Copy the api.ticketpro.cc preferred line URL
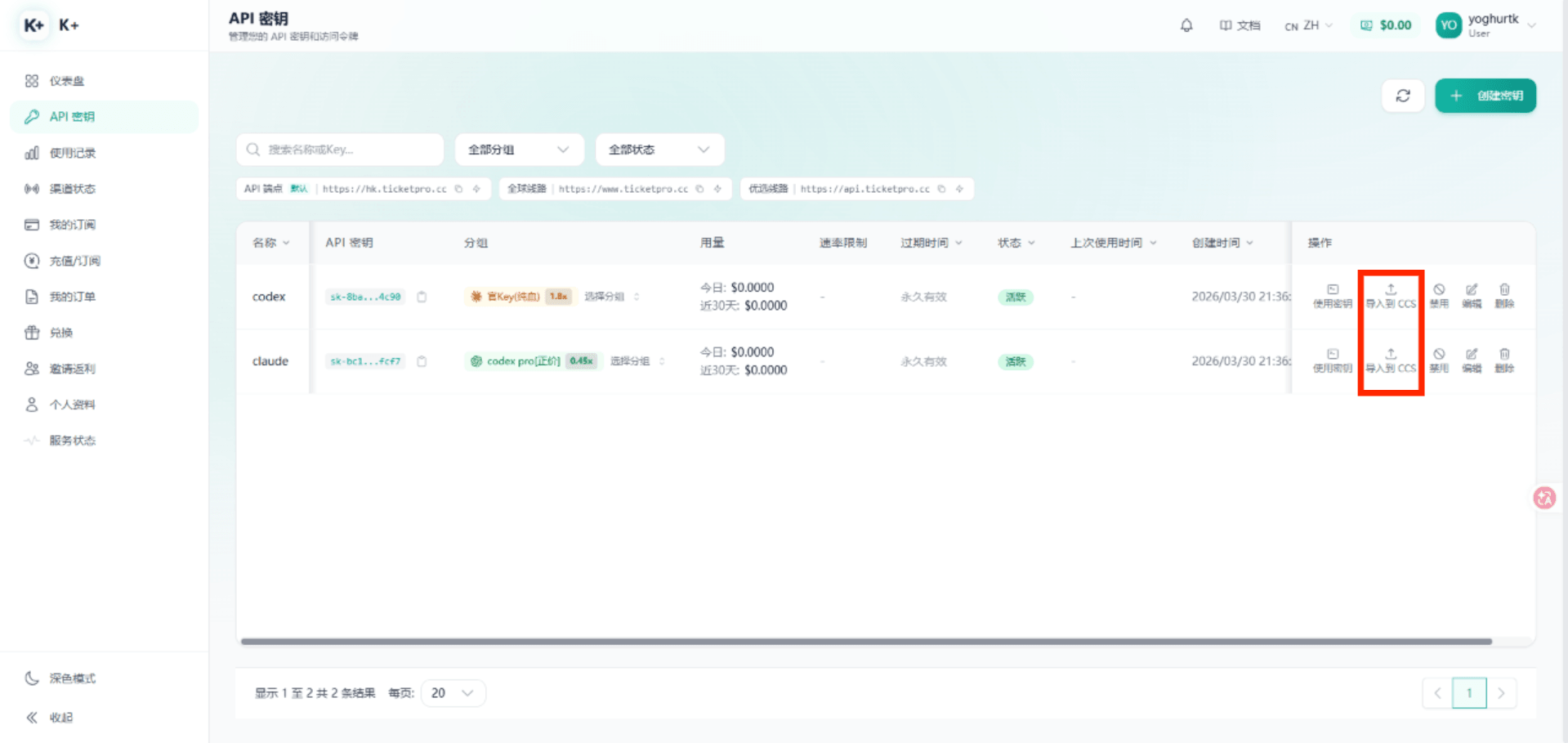The width and height of the screenshot is (1568, 743). click(x=941, y=189)
